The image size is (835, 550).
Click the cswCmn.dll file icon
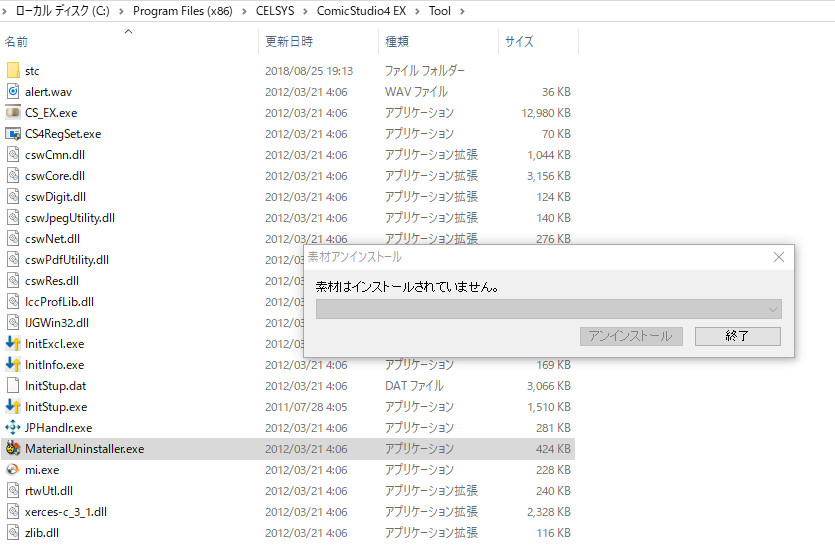pos(13,154)
